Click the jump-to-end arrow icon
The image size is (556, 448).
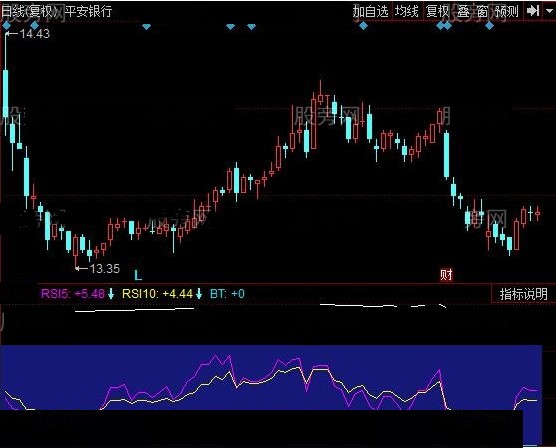533,11
